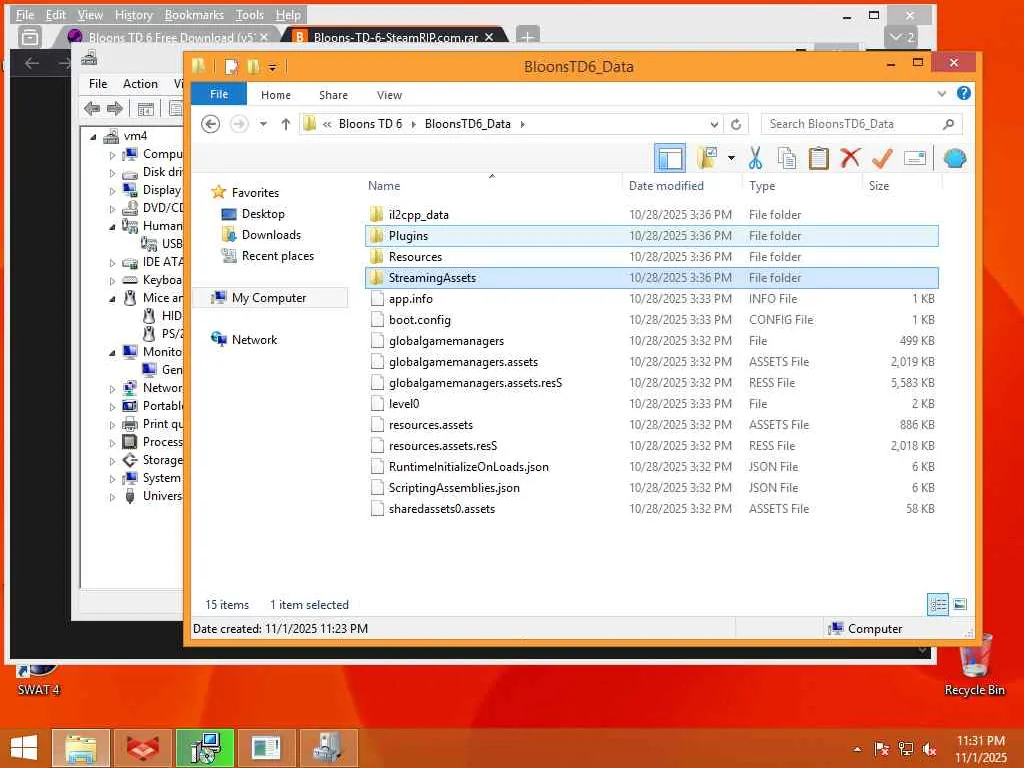This screenshot has height=768, width=1024.
Task: Expand arrow after BloonsTD6_Data breadcrumb
Action: coord(522,124)
